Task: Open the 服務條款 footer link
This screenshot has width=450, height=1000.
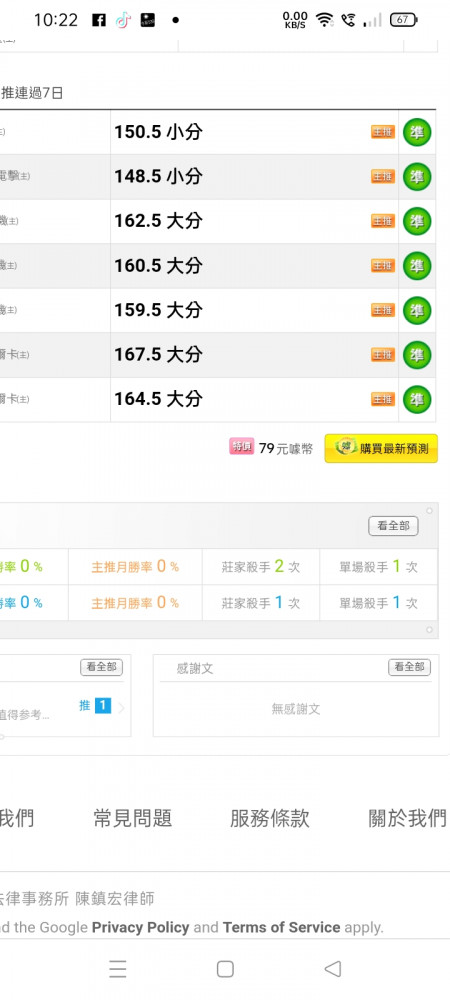Action: (270, 818)
